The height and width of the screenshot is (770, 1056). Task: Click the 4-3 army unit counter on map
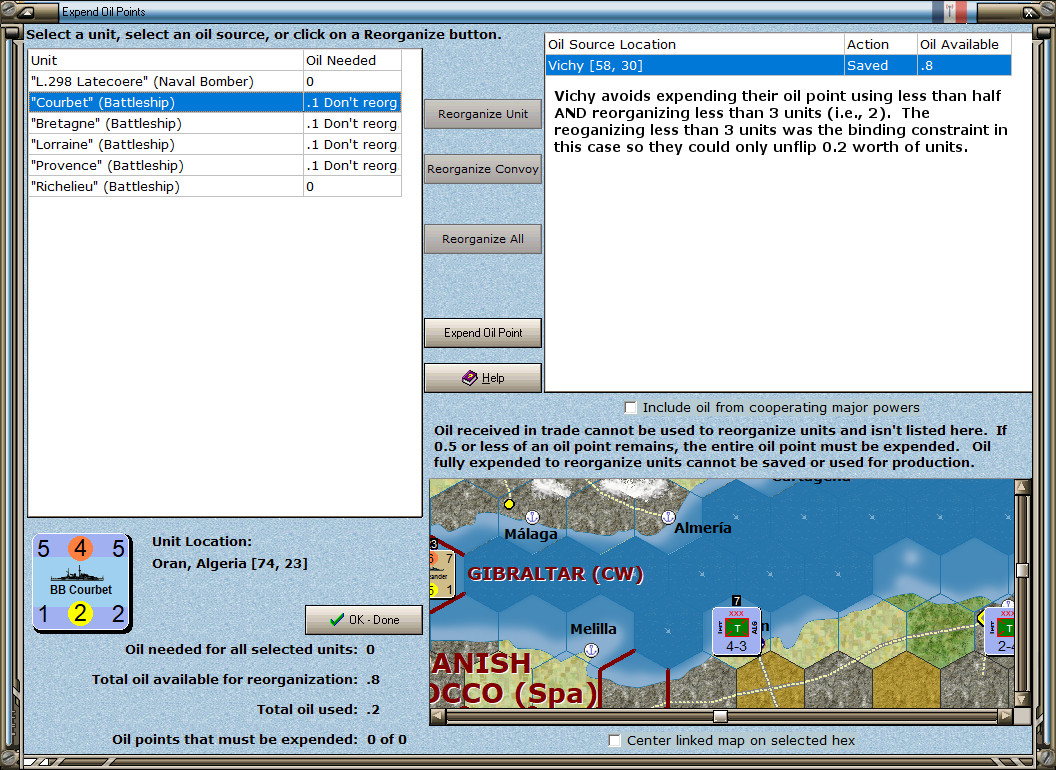pos(737,631)
